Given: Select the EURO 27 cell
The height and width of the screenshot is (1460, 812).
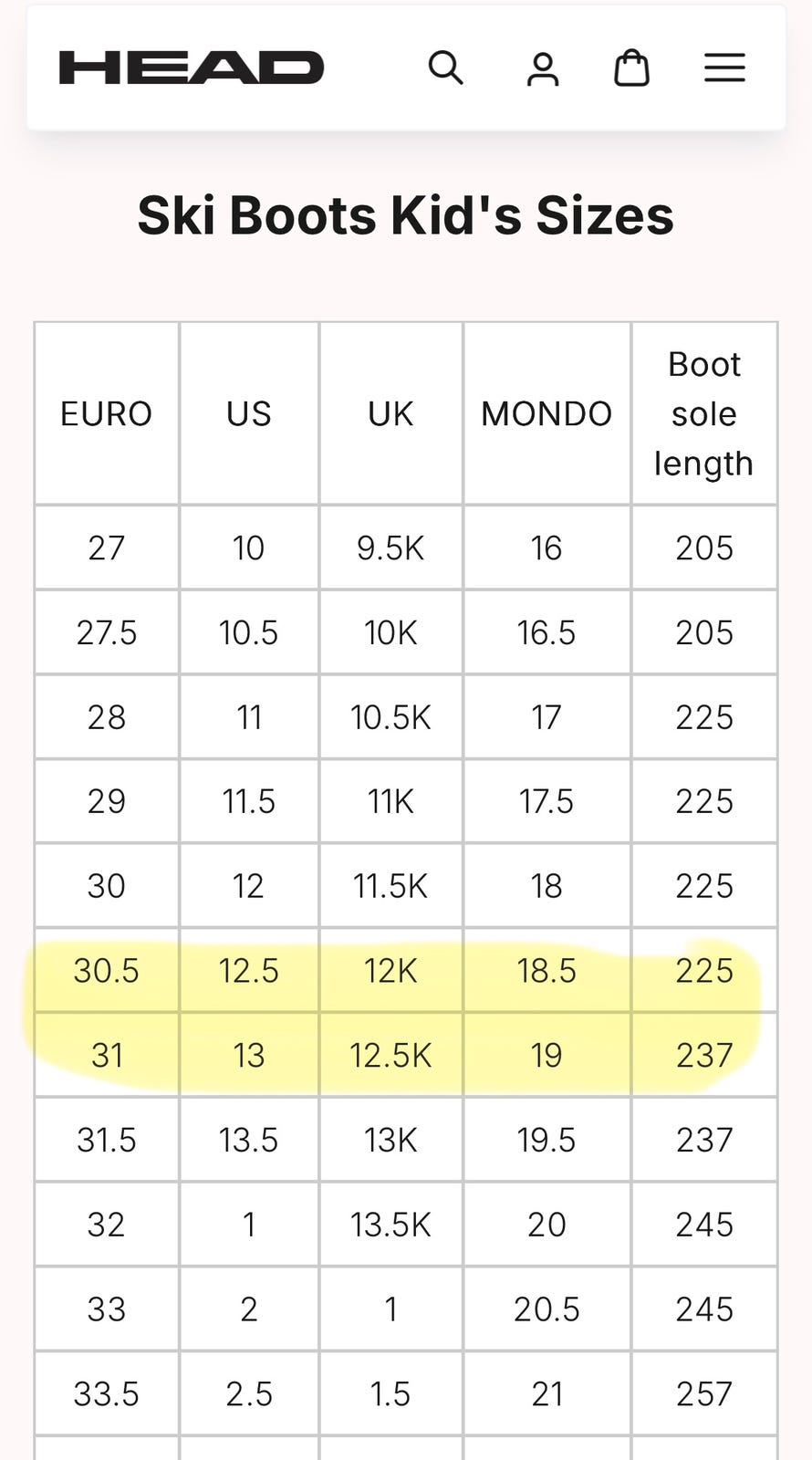Looking at the screenshot, I should (x=107, y=547).
